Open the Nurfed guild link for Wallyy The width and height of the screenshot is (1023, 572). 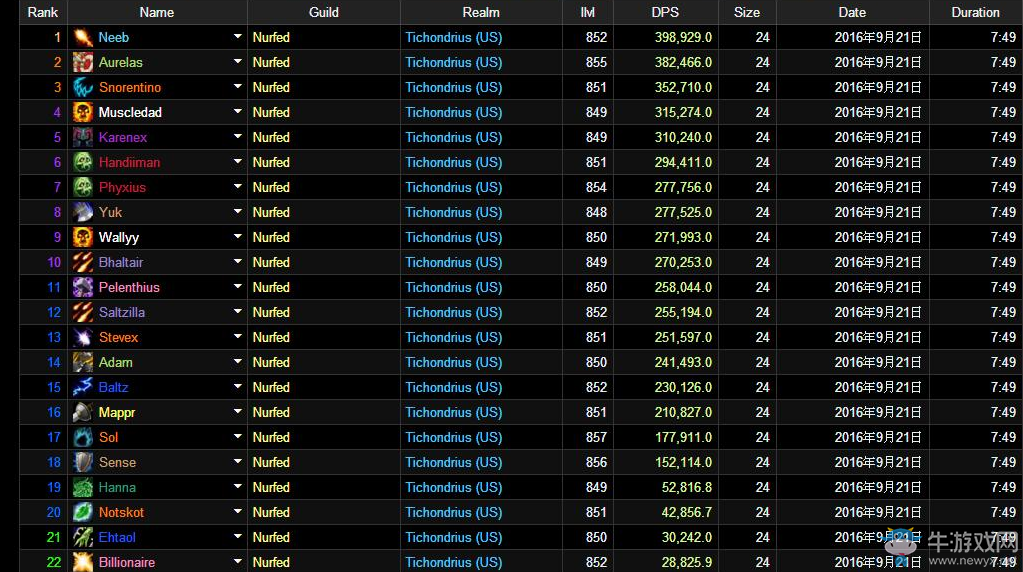coord(271,238)
